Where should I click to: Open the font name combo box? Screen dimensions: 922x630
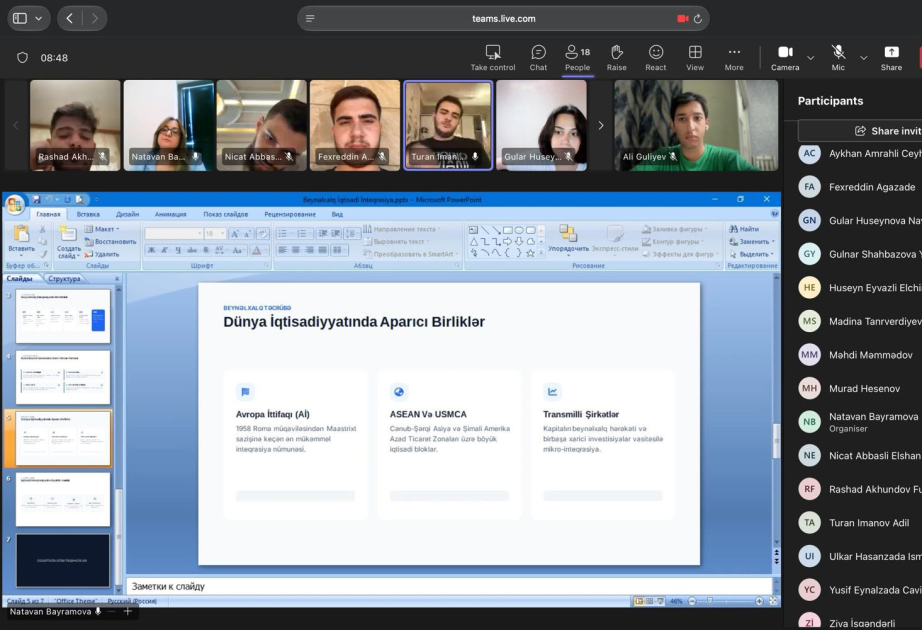coord(173,234)
